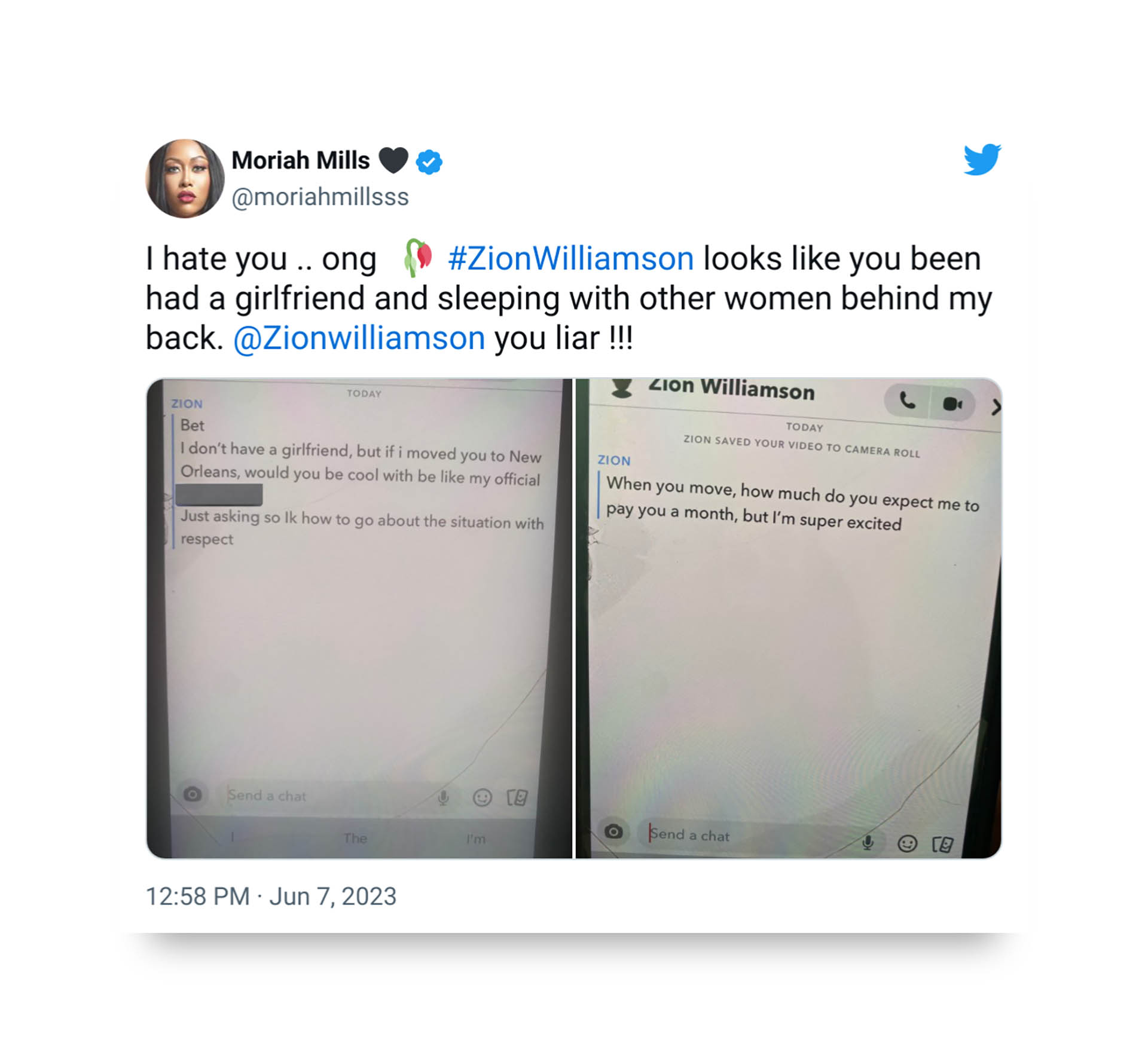Tap Zion Williamson's avatar icon in chat header
Viewport: 1148px width, 1052px height.
[x=622, y=389]
